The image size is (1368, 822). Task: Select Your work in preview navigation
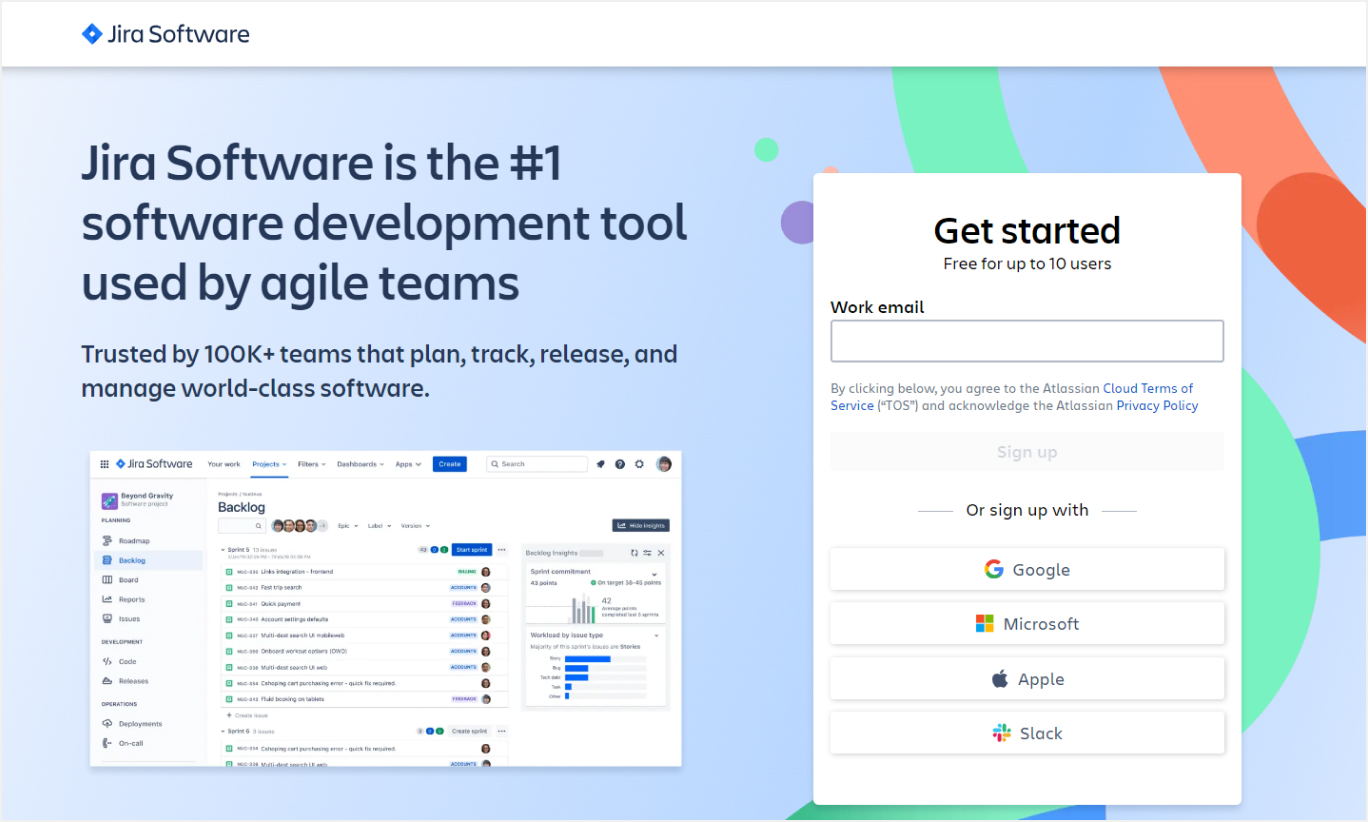coord(224,464)
